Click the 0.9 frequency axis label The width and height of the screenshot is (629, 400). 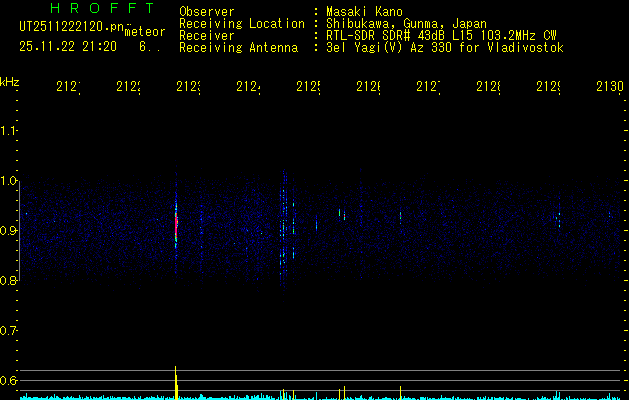coord(8,230)
